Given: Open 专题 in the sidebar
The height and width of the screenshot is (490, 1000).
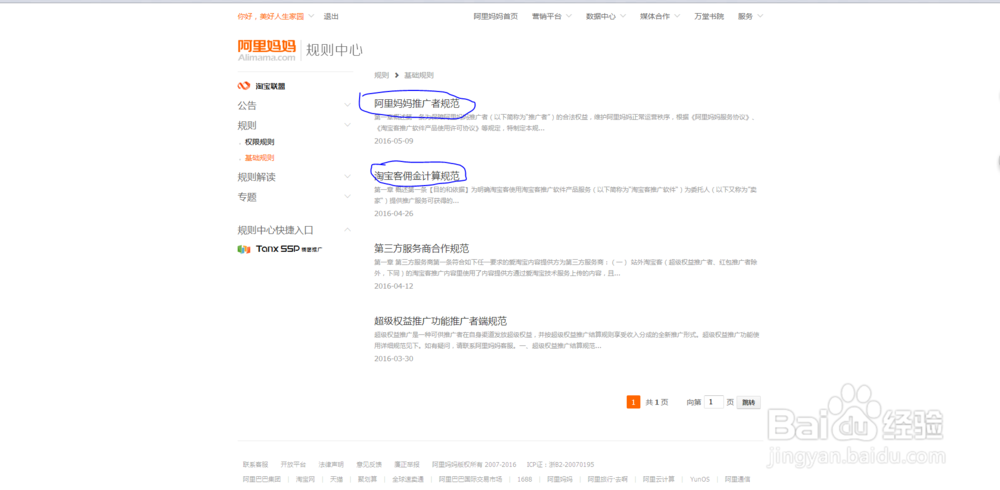Looking at the screenshot, I should pyautogui.click(x=247, y=197).
